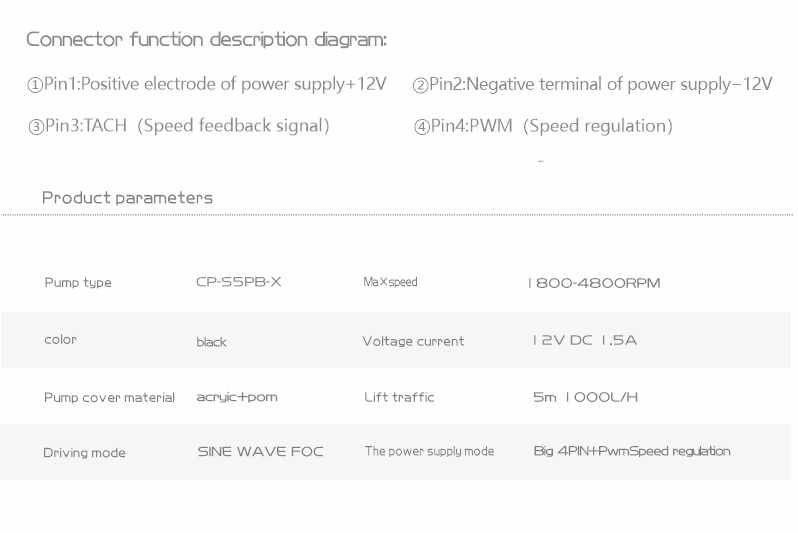Select the black color value

pyautogui.click(x=211, y=342)
